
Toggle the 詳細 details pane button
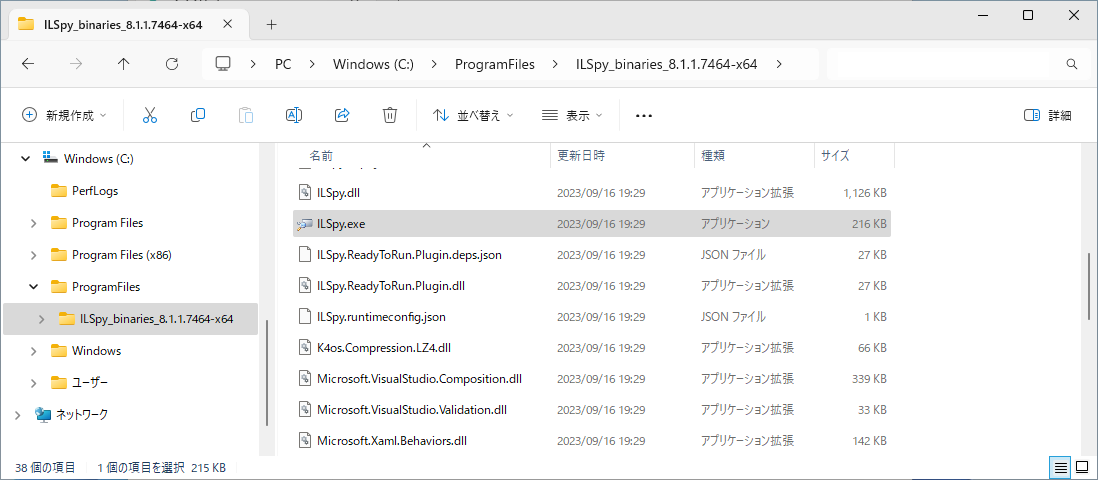[1048, 116]
